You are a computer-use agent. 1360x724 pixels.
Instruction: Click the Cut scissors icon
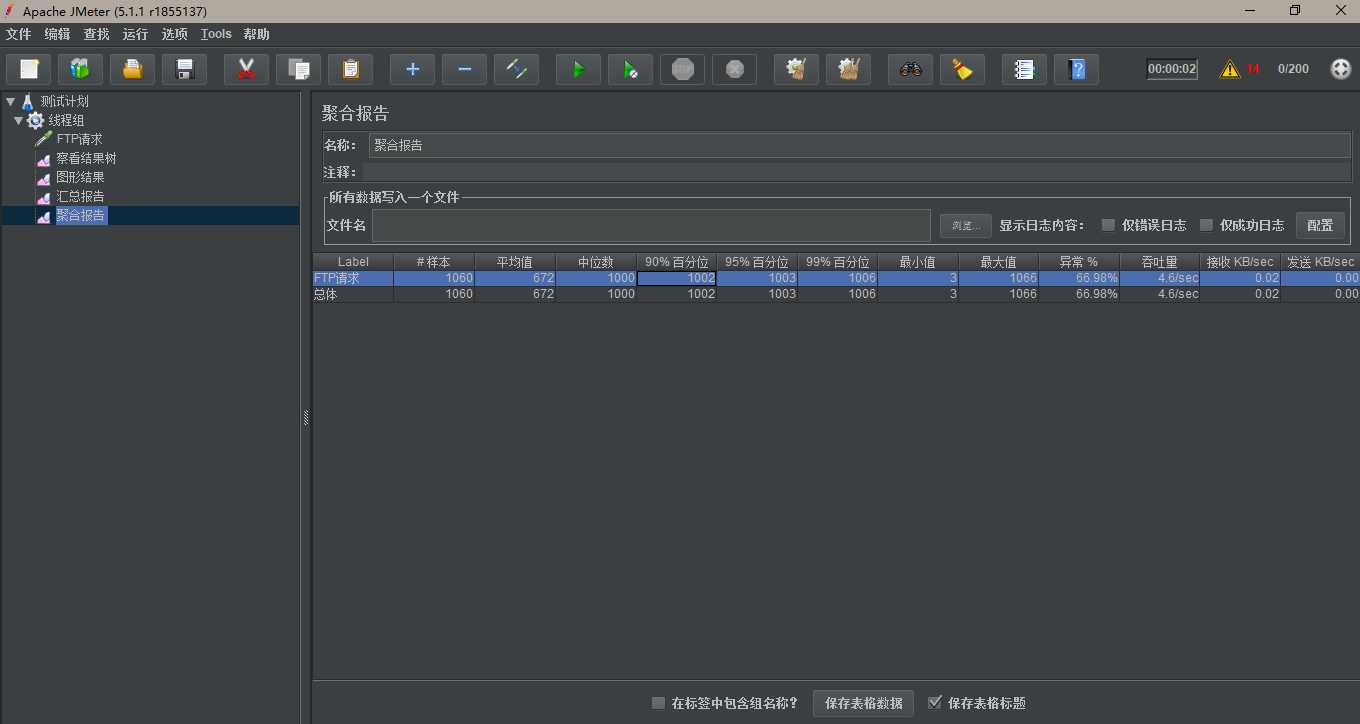pos(246,69)
